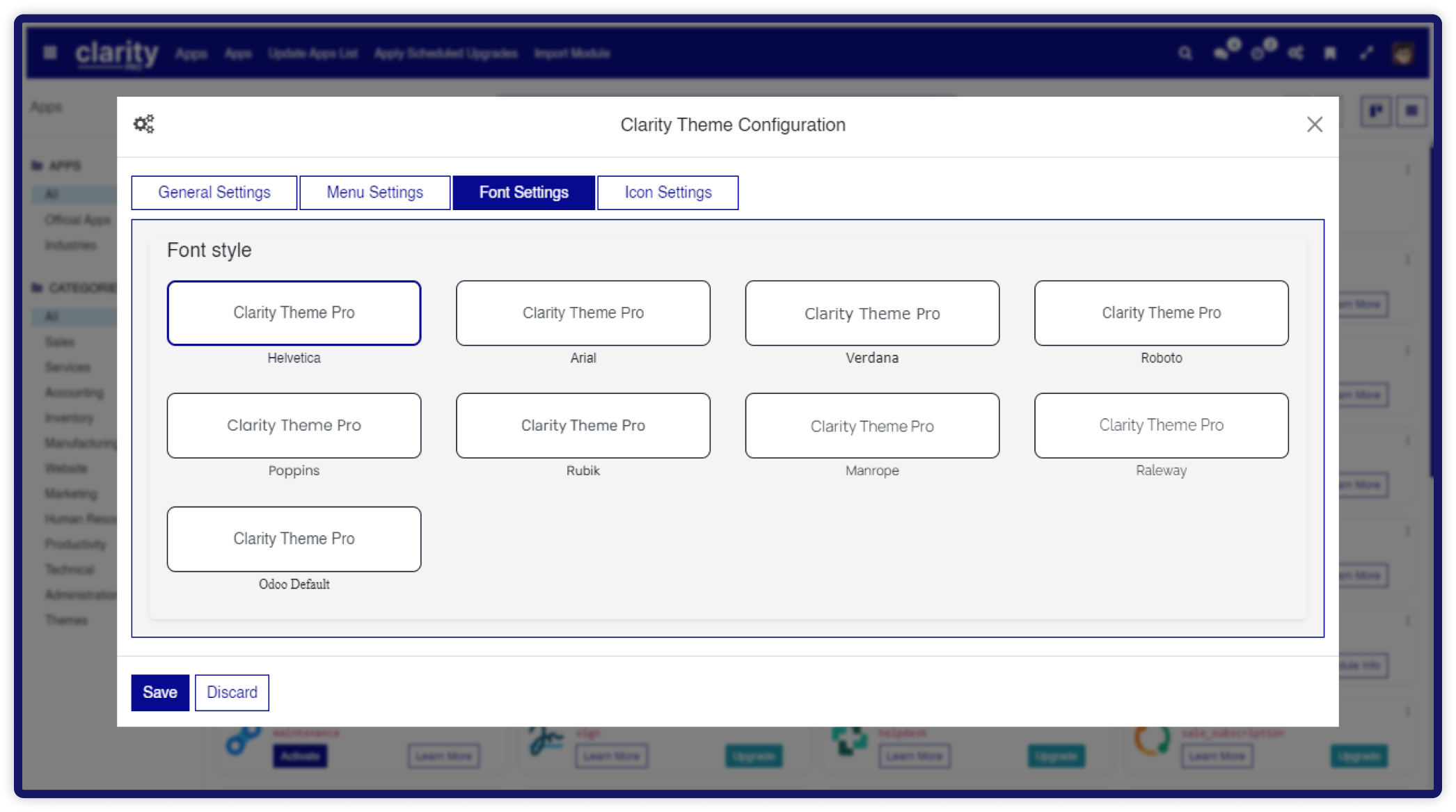Select Industries in sidebar
The image size is (1456, 812).
pyautogui.click(x=71, y=245)
